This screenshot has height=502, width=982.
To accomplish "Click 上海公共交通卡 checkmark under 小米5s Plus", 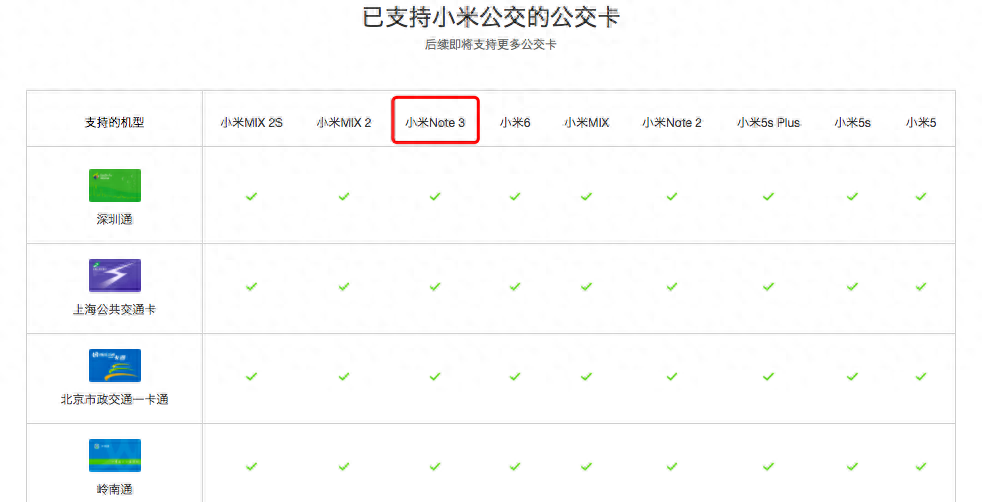I will coord(768,287).
